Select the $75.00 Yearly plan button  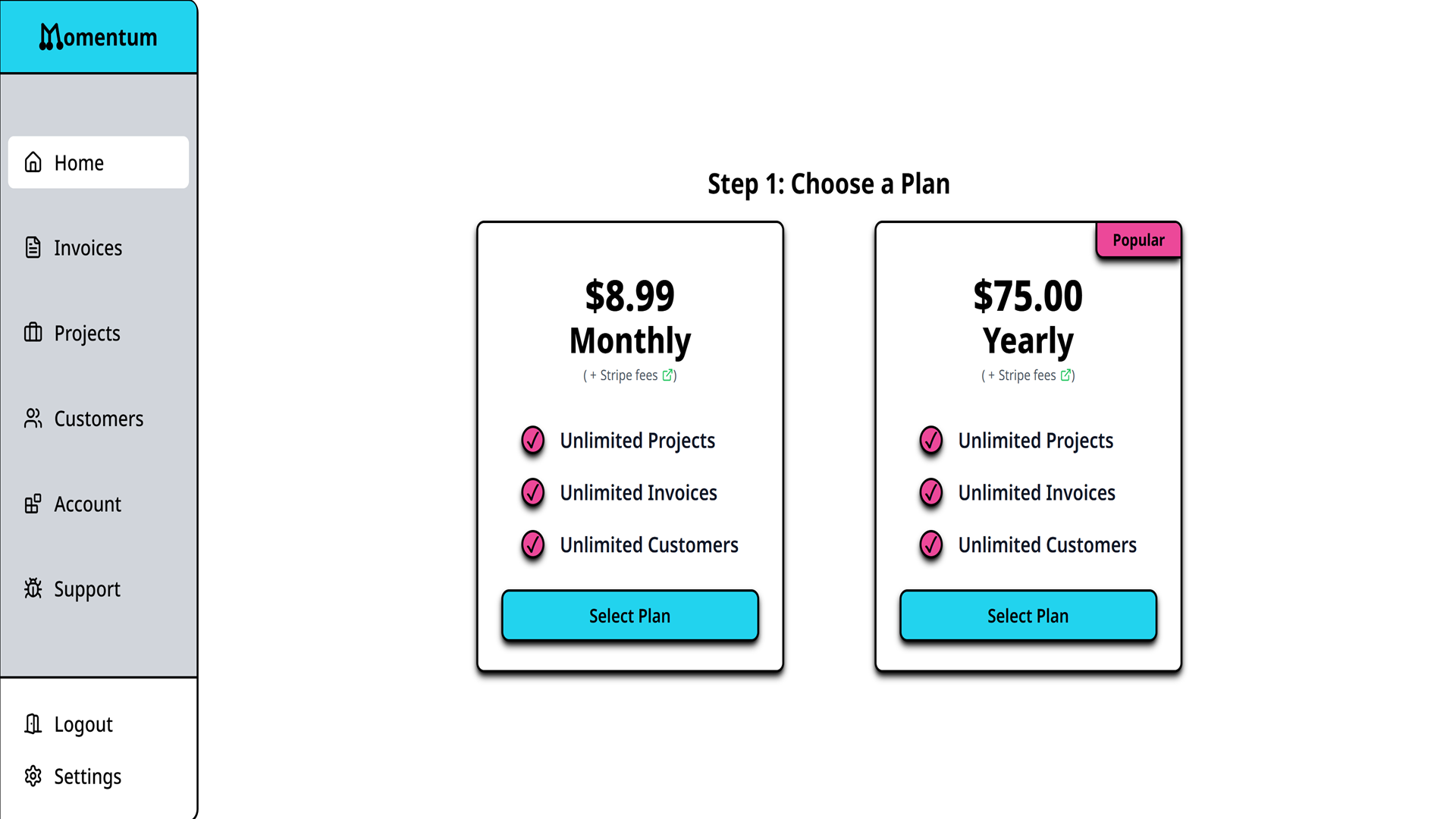pyautogui.click(x=1028, y=616)
